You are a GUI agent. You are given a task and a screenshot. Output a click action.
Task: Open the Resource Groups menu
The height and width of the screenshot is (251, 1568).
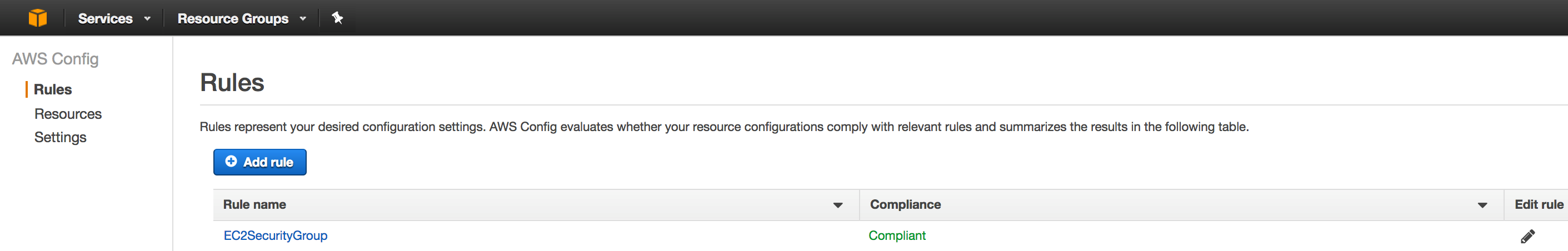(232, 18)
